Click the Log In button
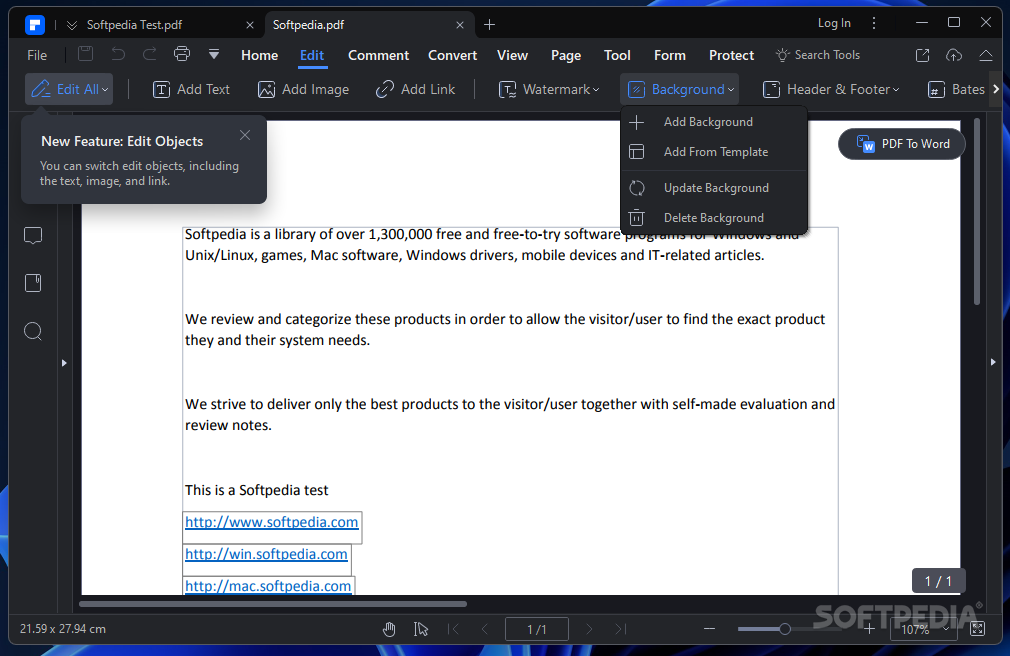Screen dimensions: 1010x656 (834, 23)
